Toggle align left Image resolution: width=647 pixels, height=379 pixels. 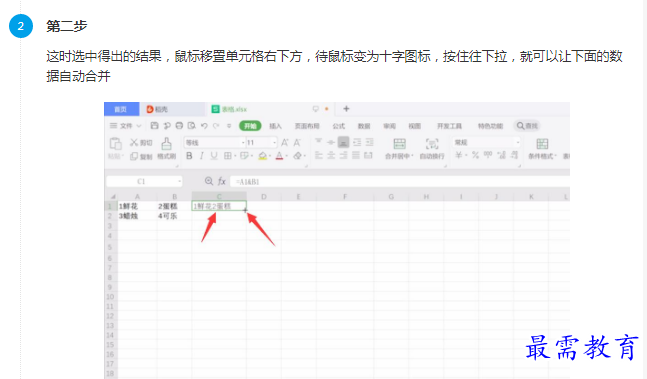[319, 155]
